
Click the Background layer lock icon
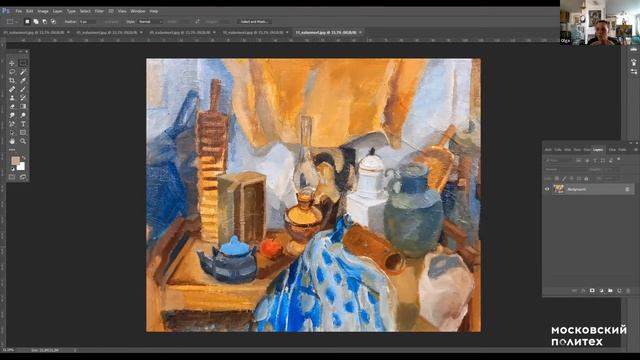[627, 189]
